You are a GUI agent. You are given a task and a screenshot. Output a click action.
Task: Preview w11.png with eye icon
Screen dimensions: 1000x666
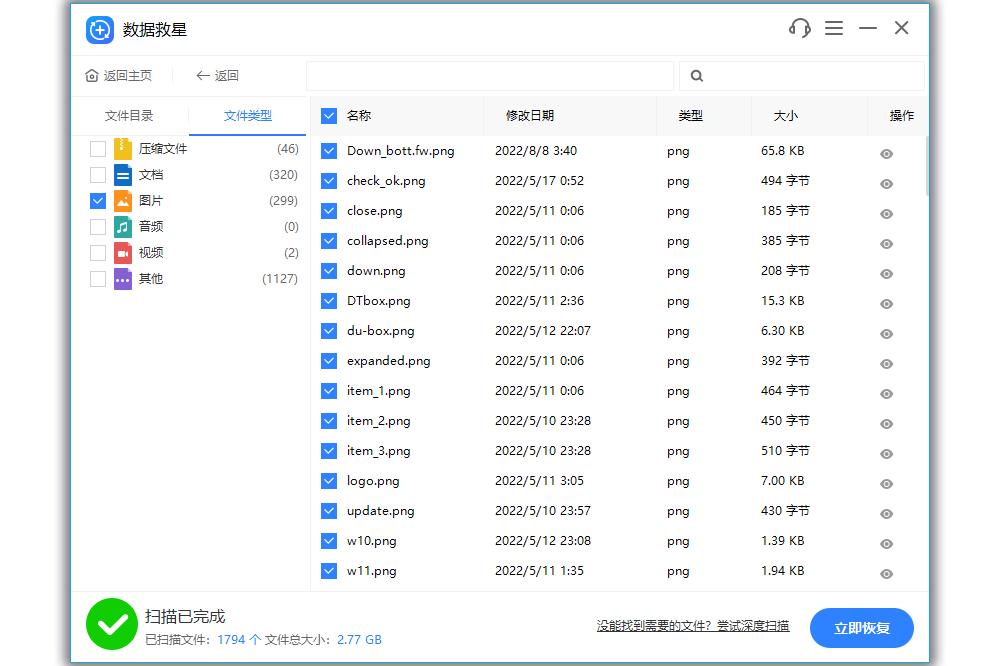[x=886, y=574]
